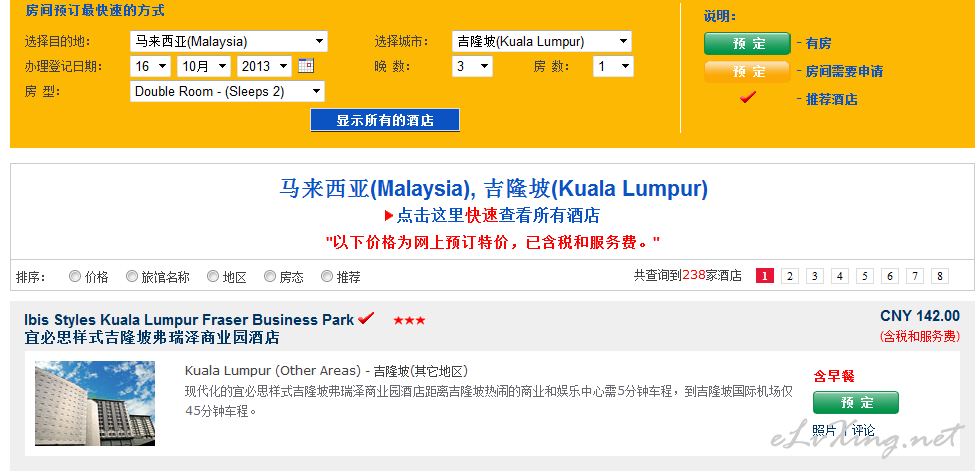Open the Ibis hotel building thumbnail
The width and height of the screenshot is (975, 471).
(95, 403)
